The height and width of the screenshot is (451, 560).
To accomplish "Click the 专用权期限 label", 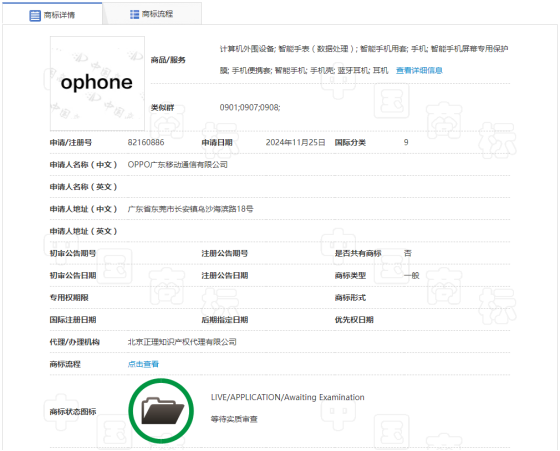I will coord(69,297).
